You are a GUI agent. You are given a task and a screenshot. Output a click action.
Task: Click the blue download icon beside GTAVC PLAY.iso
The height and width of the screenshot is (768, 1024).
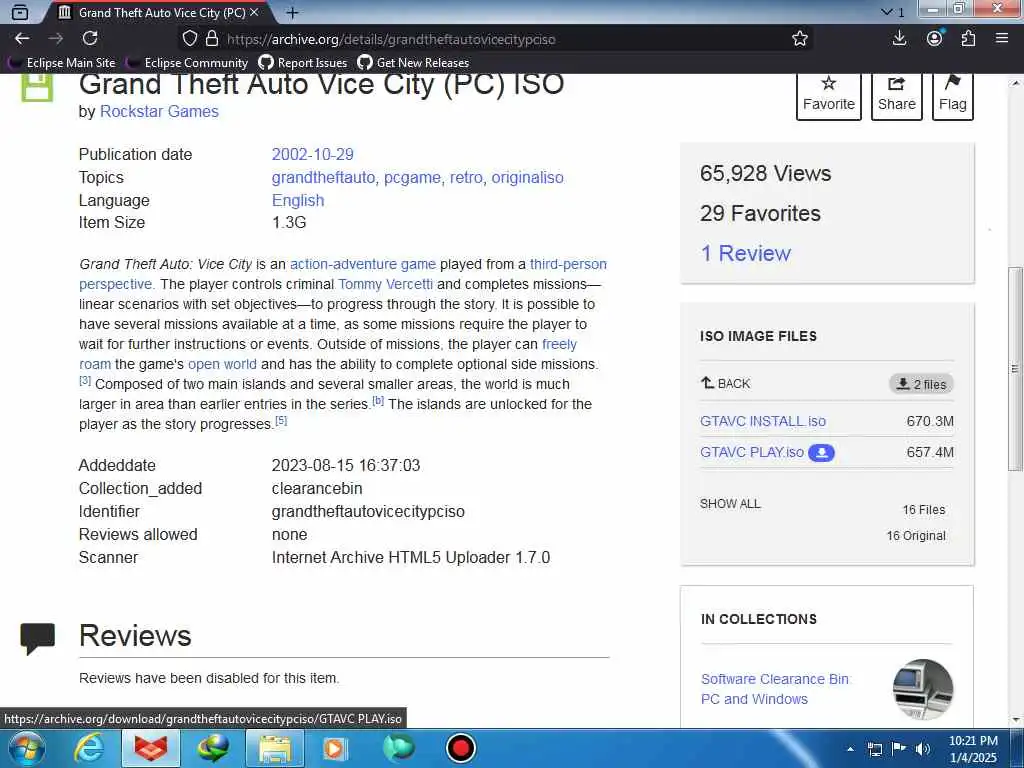coord(821,453)
